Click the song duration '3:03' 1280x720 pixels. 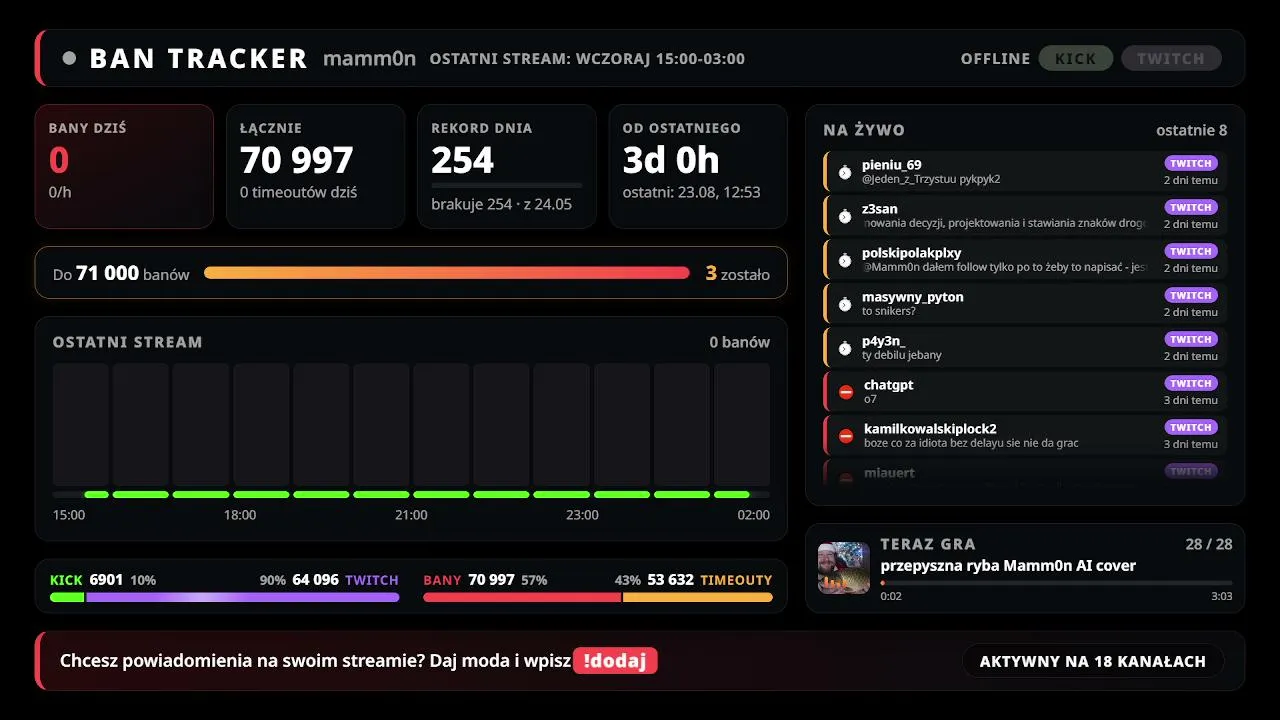1222,596
